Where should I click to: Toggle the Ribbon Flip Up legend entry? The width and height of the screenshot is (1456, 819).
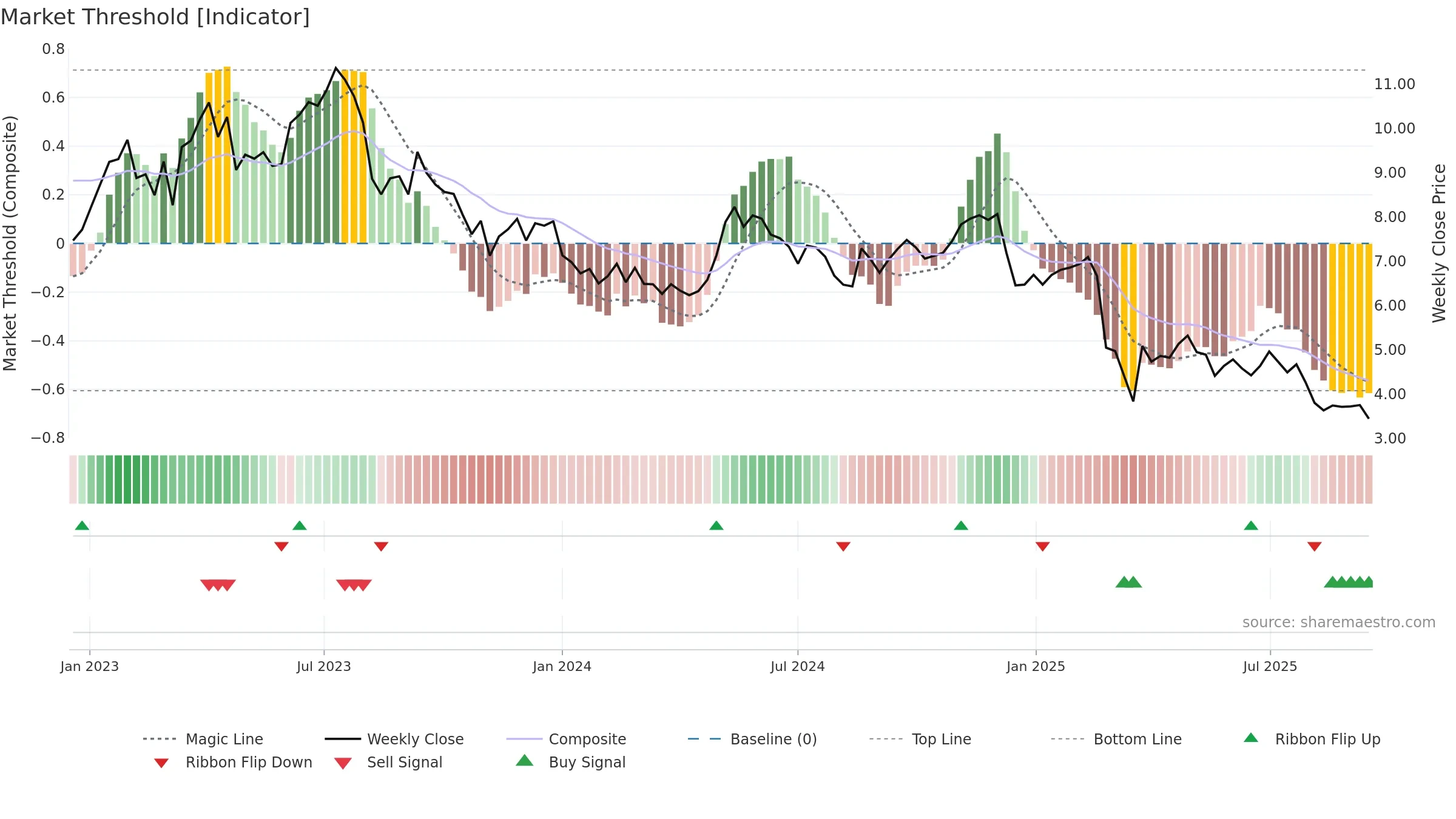1312,739
